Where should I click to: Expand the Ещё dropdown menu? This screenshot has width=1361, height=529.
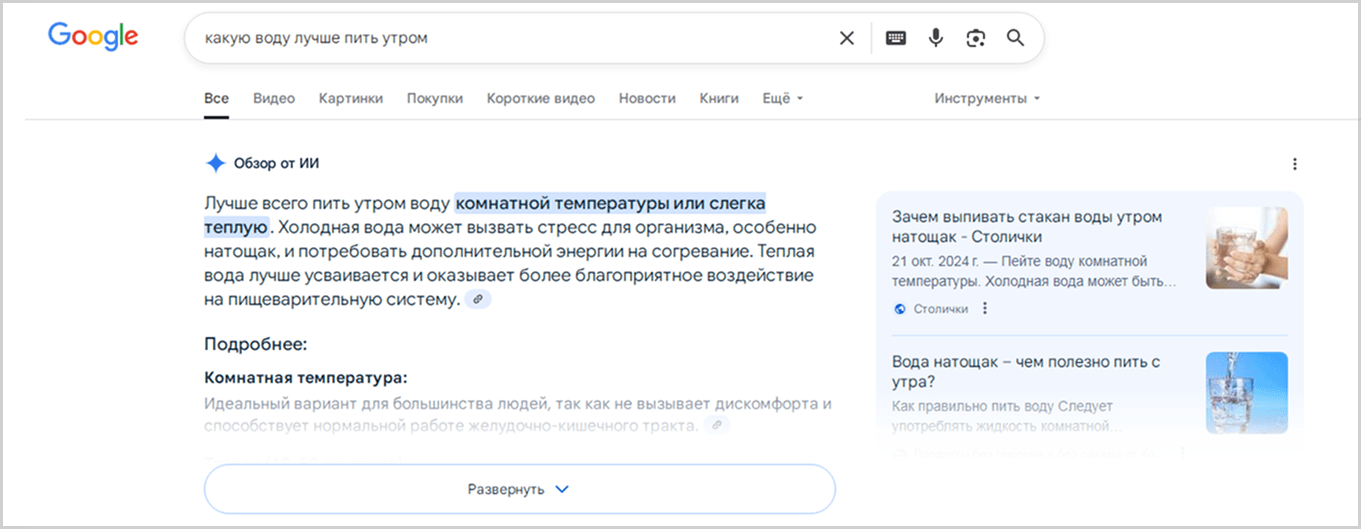point(783,98)
